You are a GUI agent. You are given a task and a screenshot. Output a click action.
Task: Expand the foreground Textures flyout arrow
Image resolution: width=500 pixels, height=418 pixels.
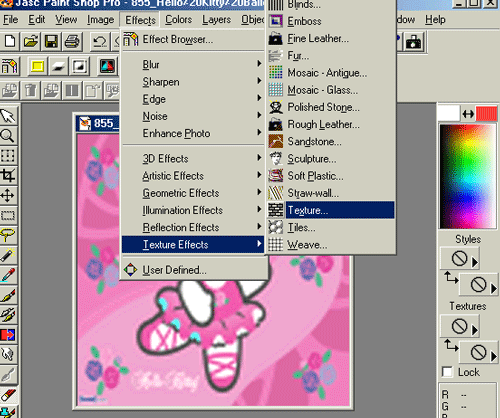(475, 330)
